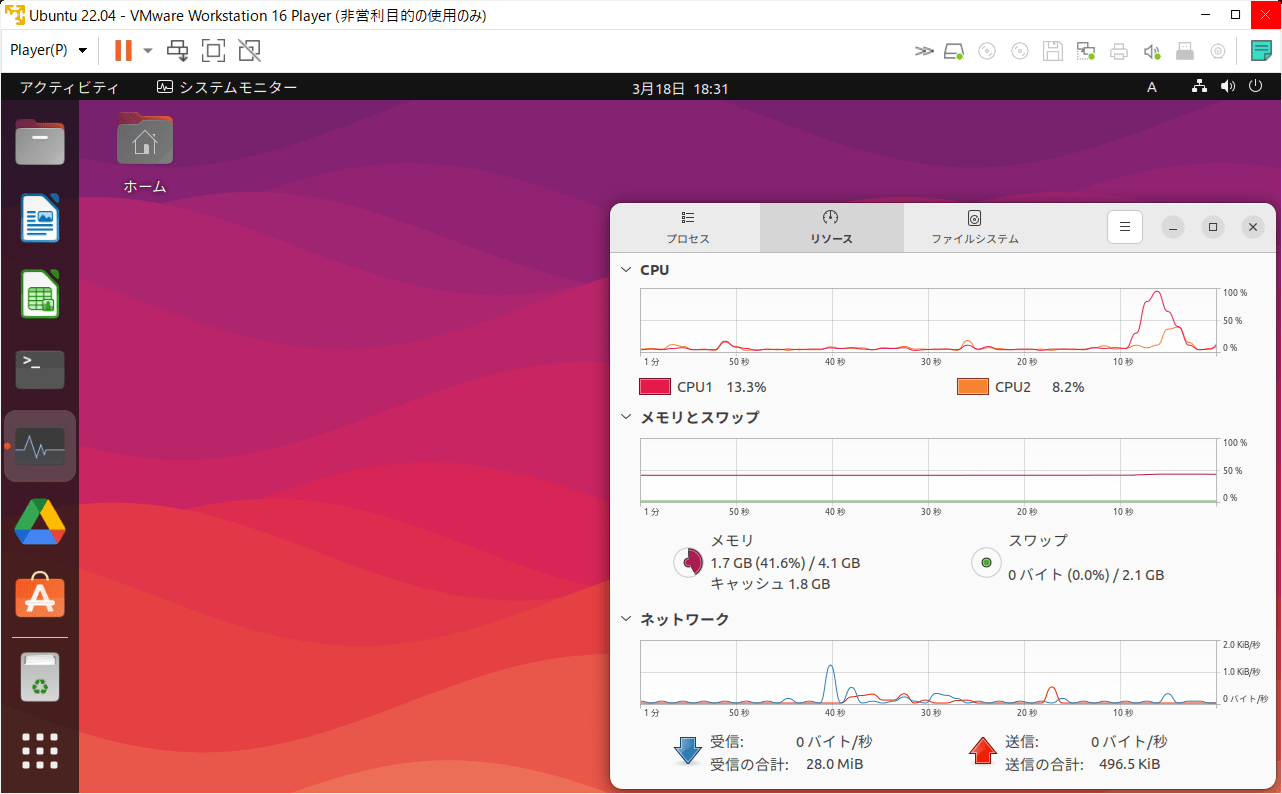This screenshot has height=794, width=1282.
Task: Click the キャッシュ 1.8 GB text
Action: [x=770, y=584]
